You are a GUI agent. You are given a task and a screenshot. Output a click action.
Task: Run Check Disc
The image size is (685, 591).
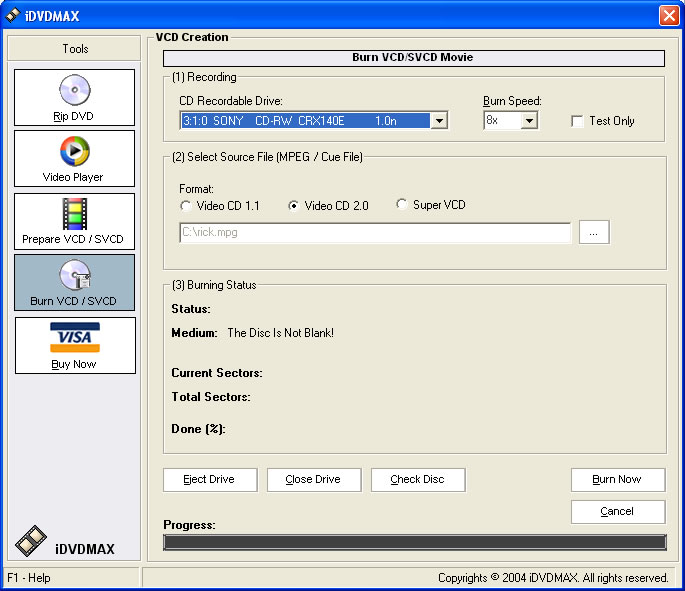[x=418, y=480]
